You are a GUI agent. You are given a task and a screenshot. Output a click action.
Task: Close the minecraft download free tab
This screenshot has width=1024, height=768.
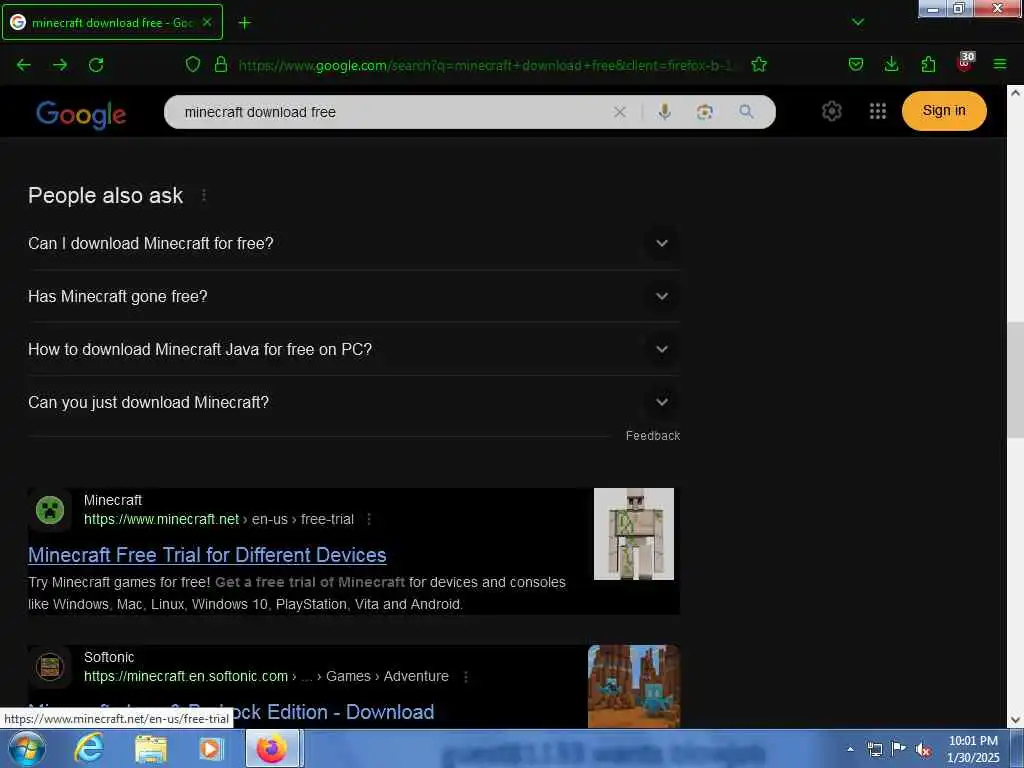click(x=207, y=22)
